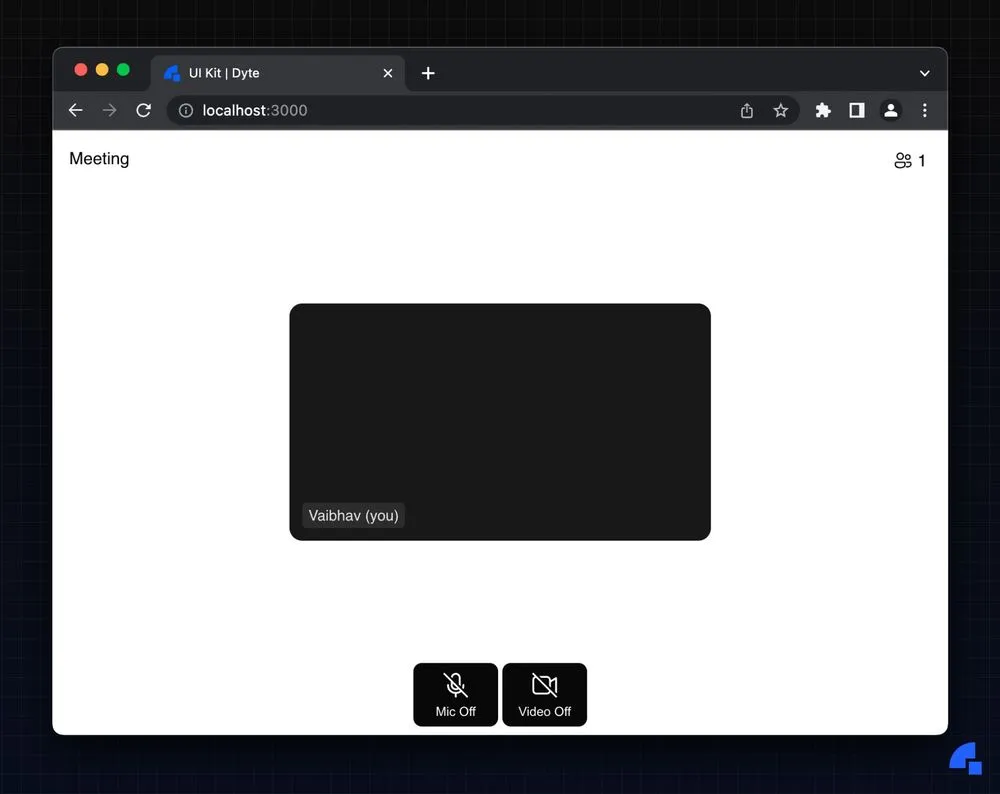Open the Extensions puzzle icon
The height and width of the screenshot is (794, 1000).
[x=823, y=110]
